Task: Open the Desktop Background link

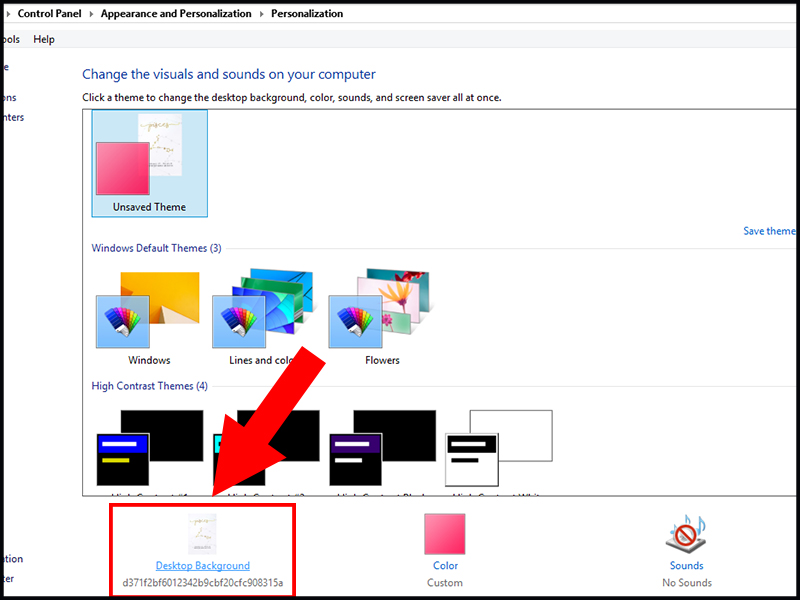Action: [x=202, y=565]
